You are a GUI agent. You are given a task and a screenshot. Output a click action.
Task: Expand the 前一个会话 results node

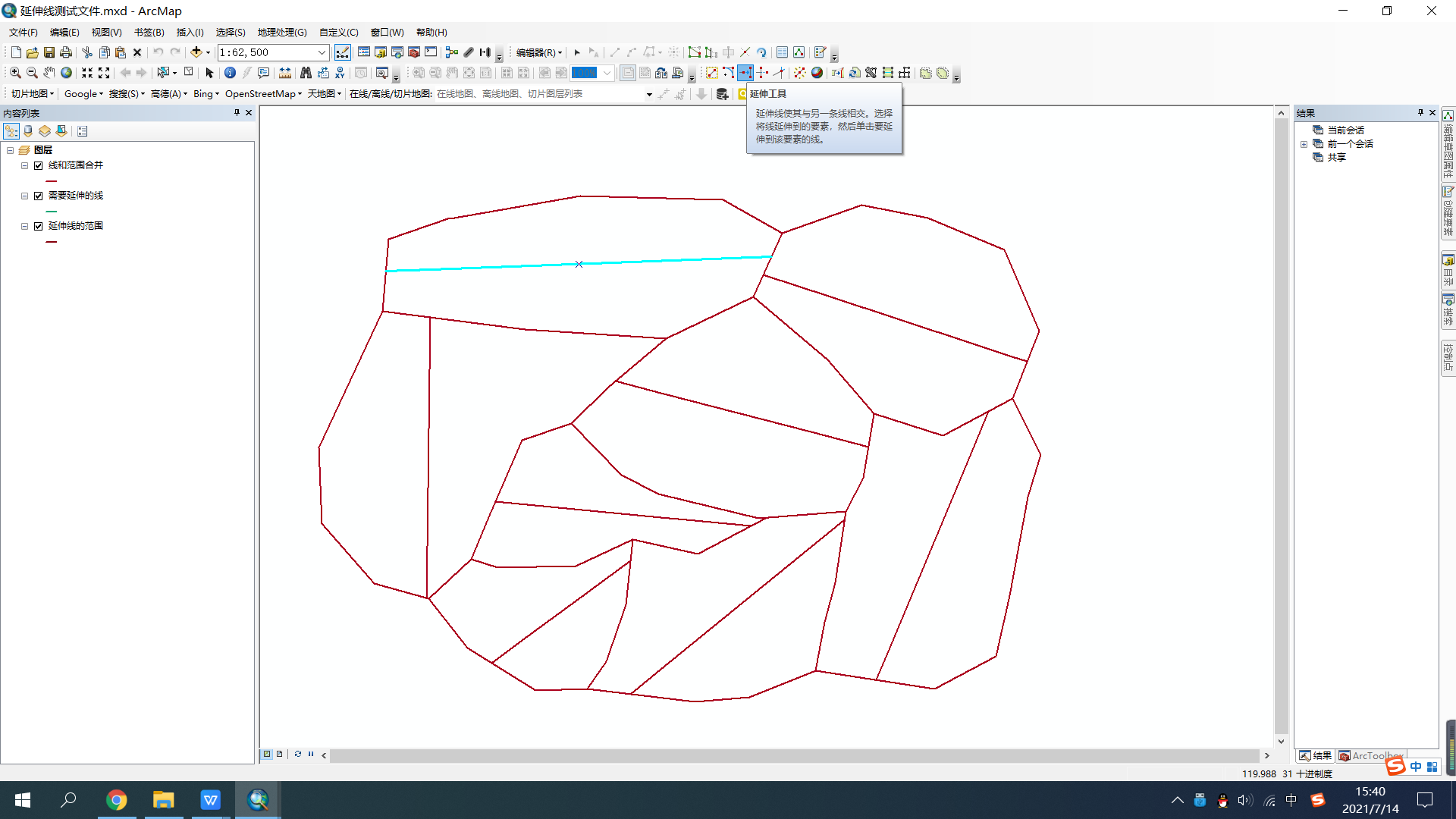(1304, 144)
